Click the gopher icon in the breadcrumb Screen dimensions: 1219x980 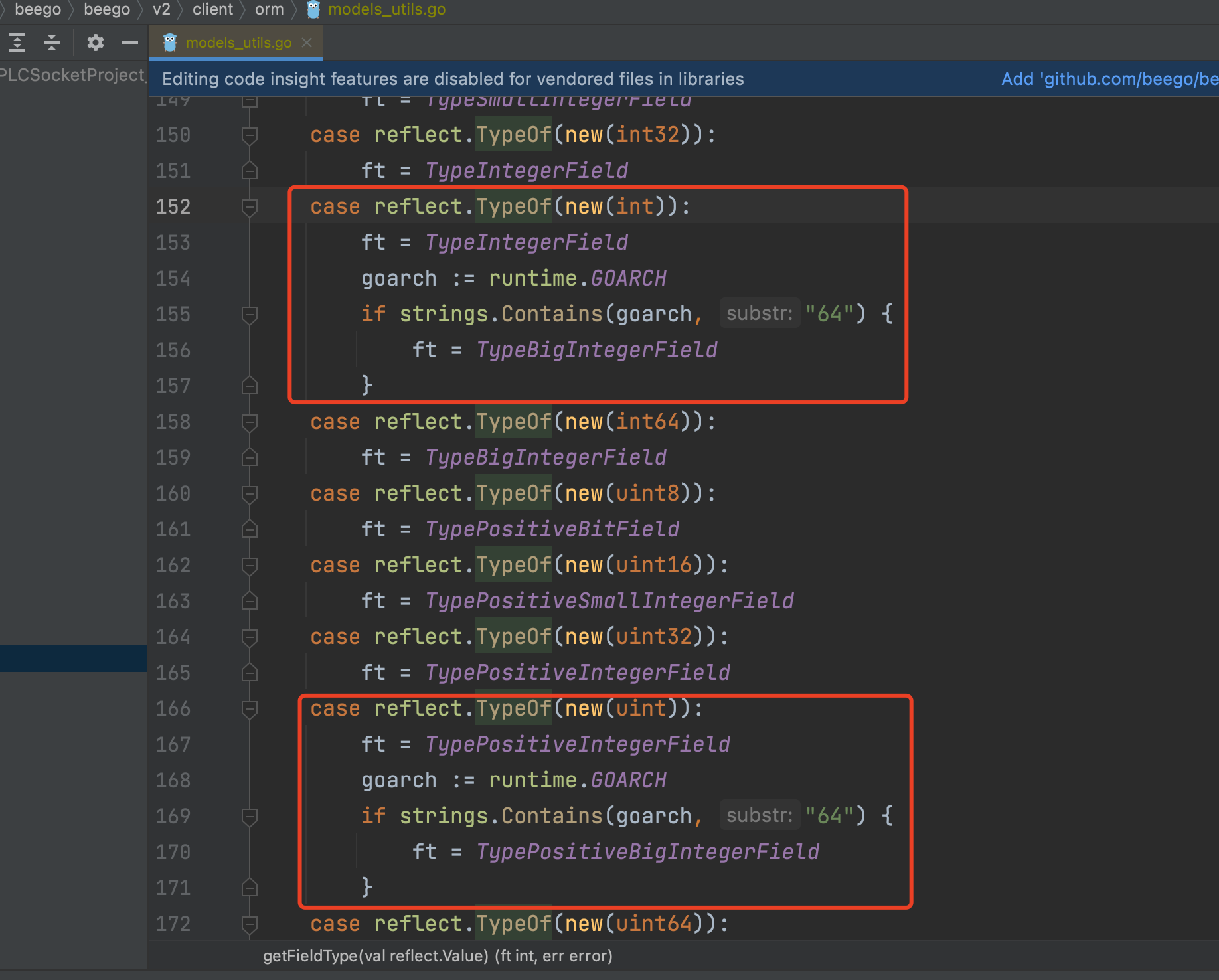coord(313,9)
